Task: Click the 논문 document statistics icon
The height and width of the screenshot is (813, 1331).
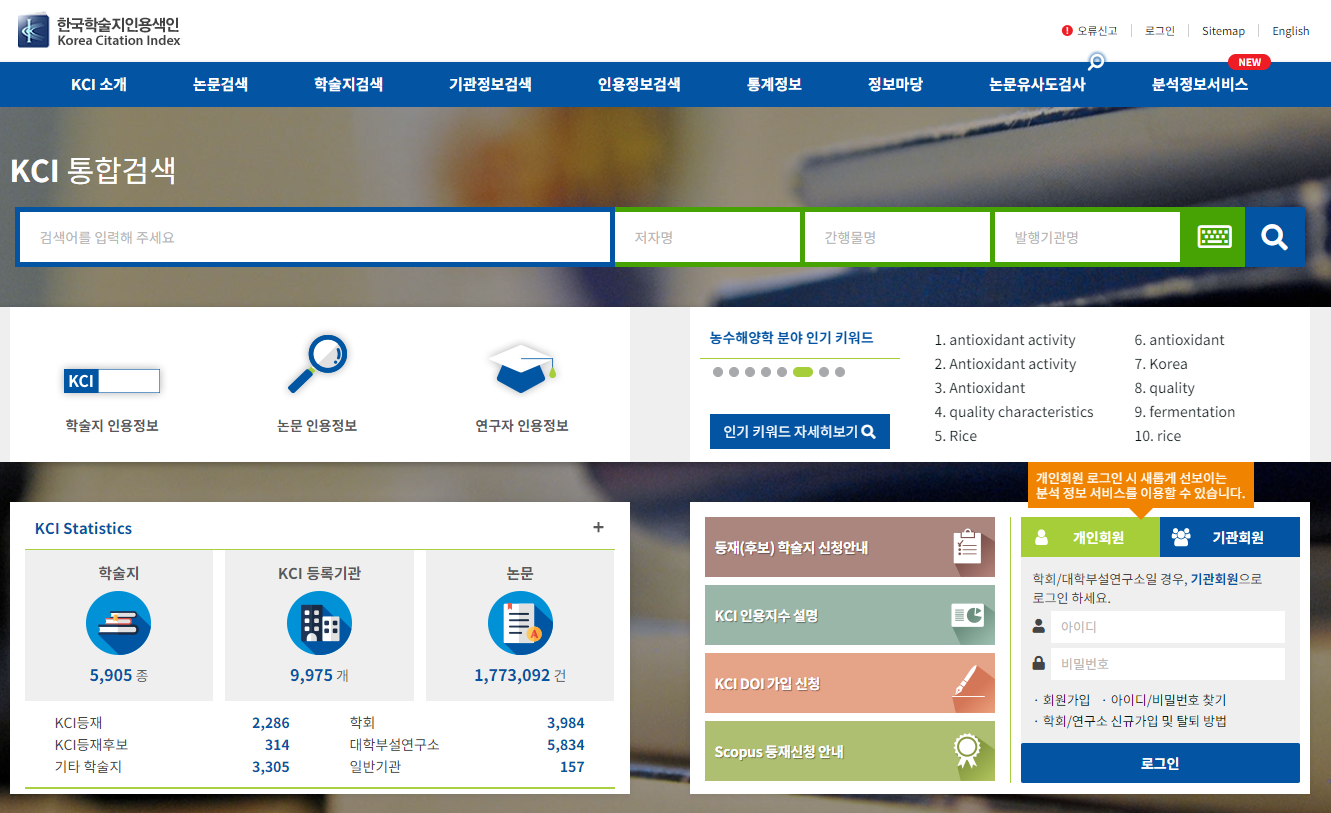Action: click(520, 624)
